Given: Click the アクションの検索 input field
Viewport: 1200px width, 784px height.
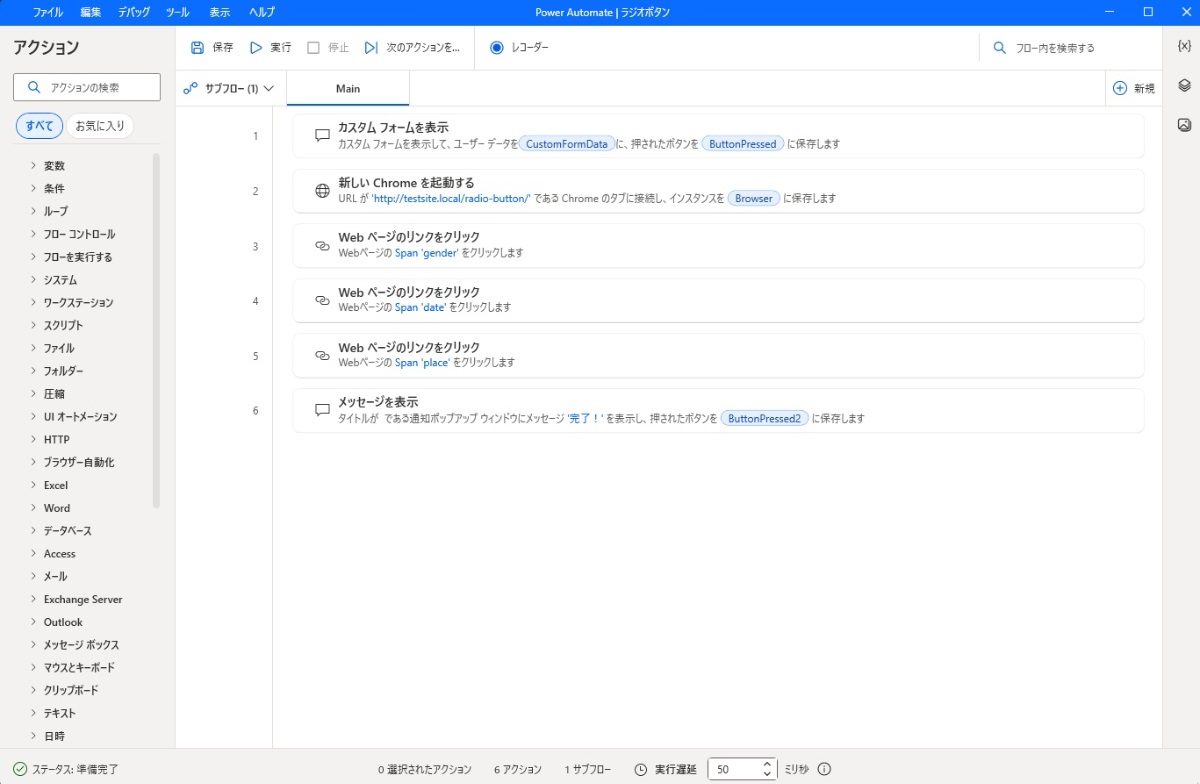Looking at the screenshot, I should [87, 87].
